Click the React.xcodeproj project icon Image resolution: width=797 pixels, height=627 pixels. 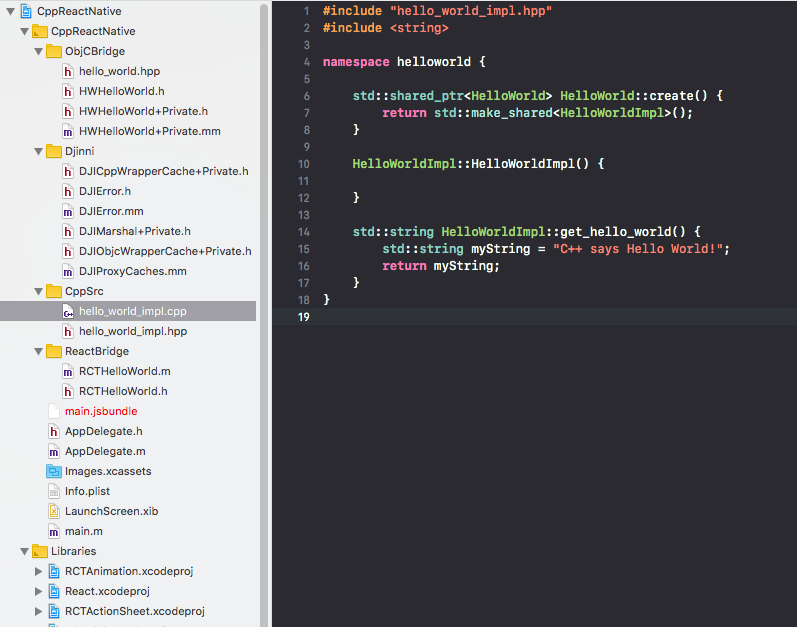54,591
